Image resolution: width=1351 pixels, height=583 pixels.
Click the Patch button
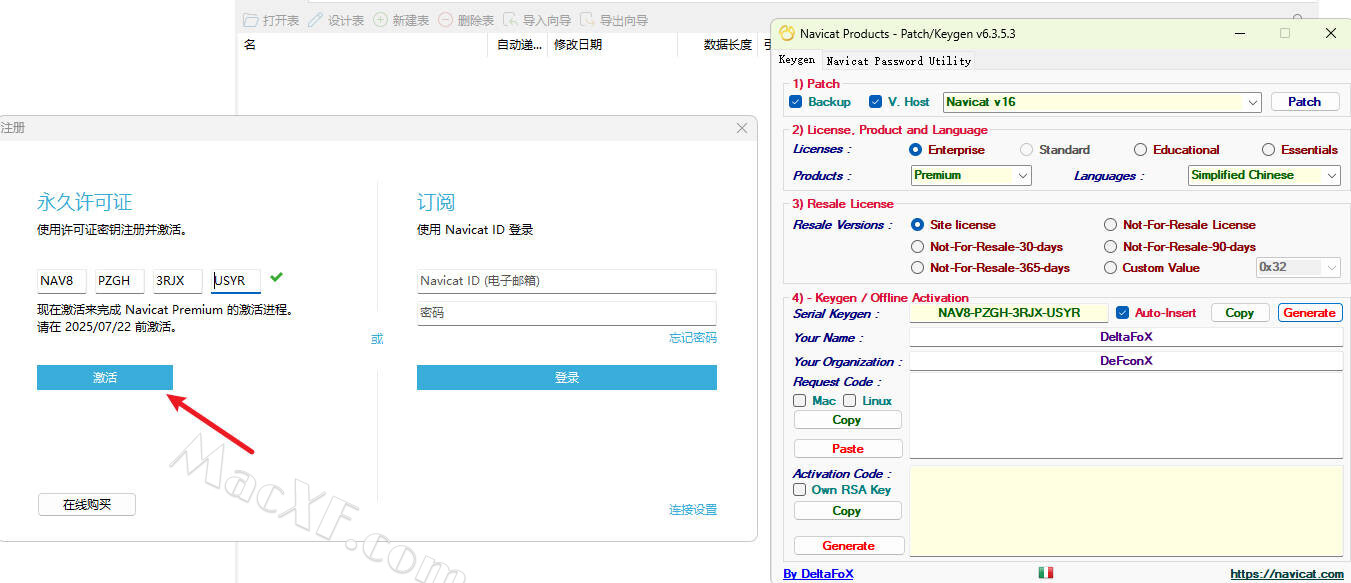pos(1304,102)
